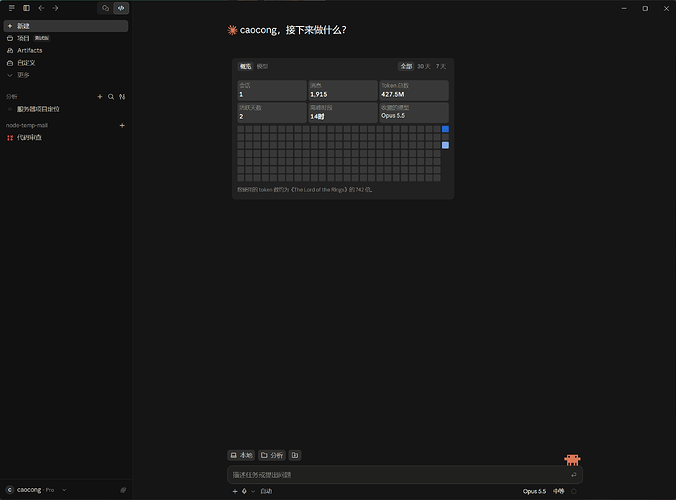The width and height of the screenshot is (676, 500).
Task: Click the icon at sidebar bottom-right
Action: pyautogui.click(x=123, y=490)
